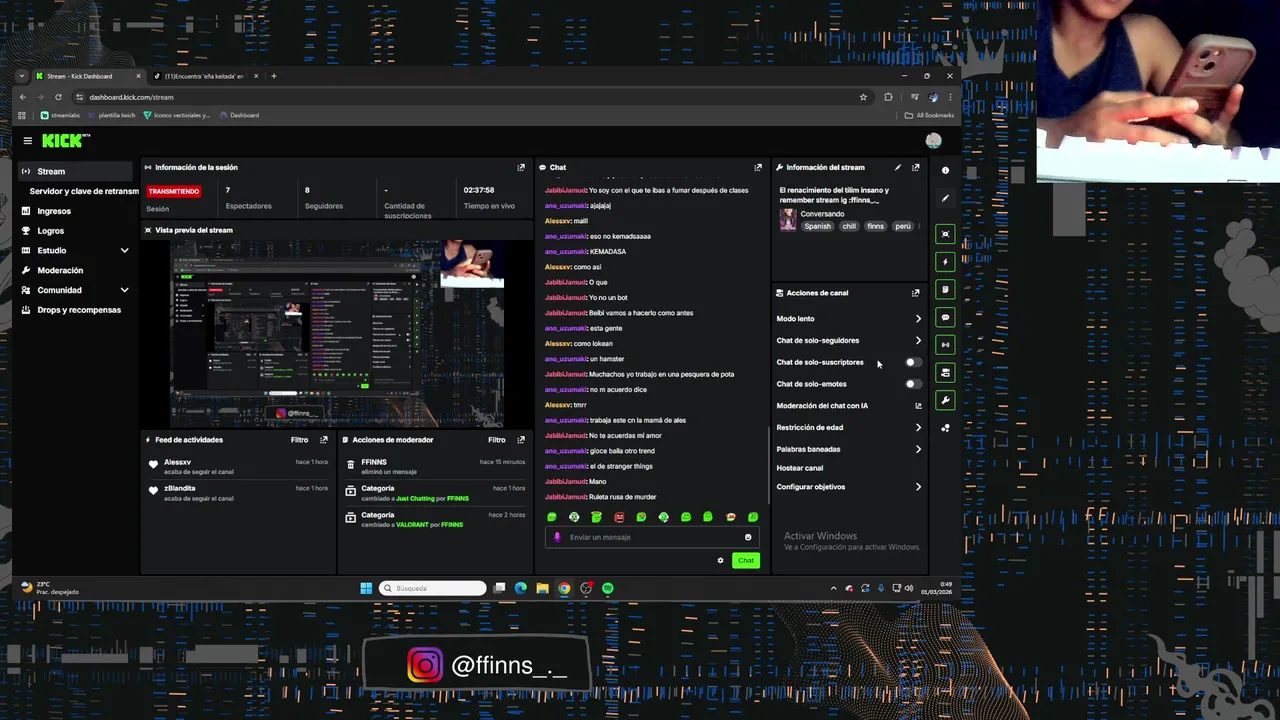
Task: Toggle the lightning bolt widget icon in sidebar
Action: 945,262
